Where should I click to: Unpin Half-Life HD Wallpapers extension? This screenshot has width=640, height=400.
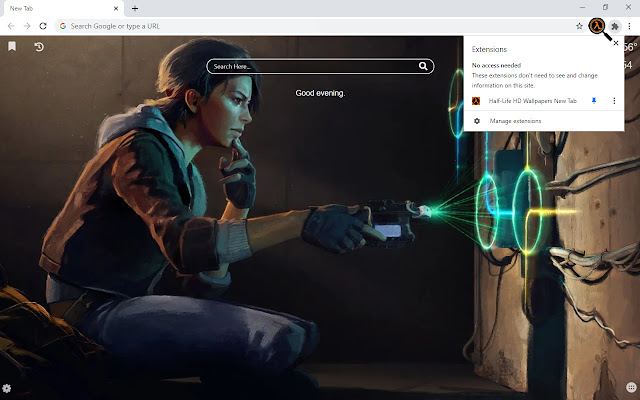click(x=594, y=100)
